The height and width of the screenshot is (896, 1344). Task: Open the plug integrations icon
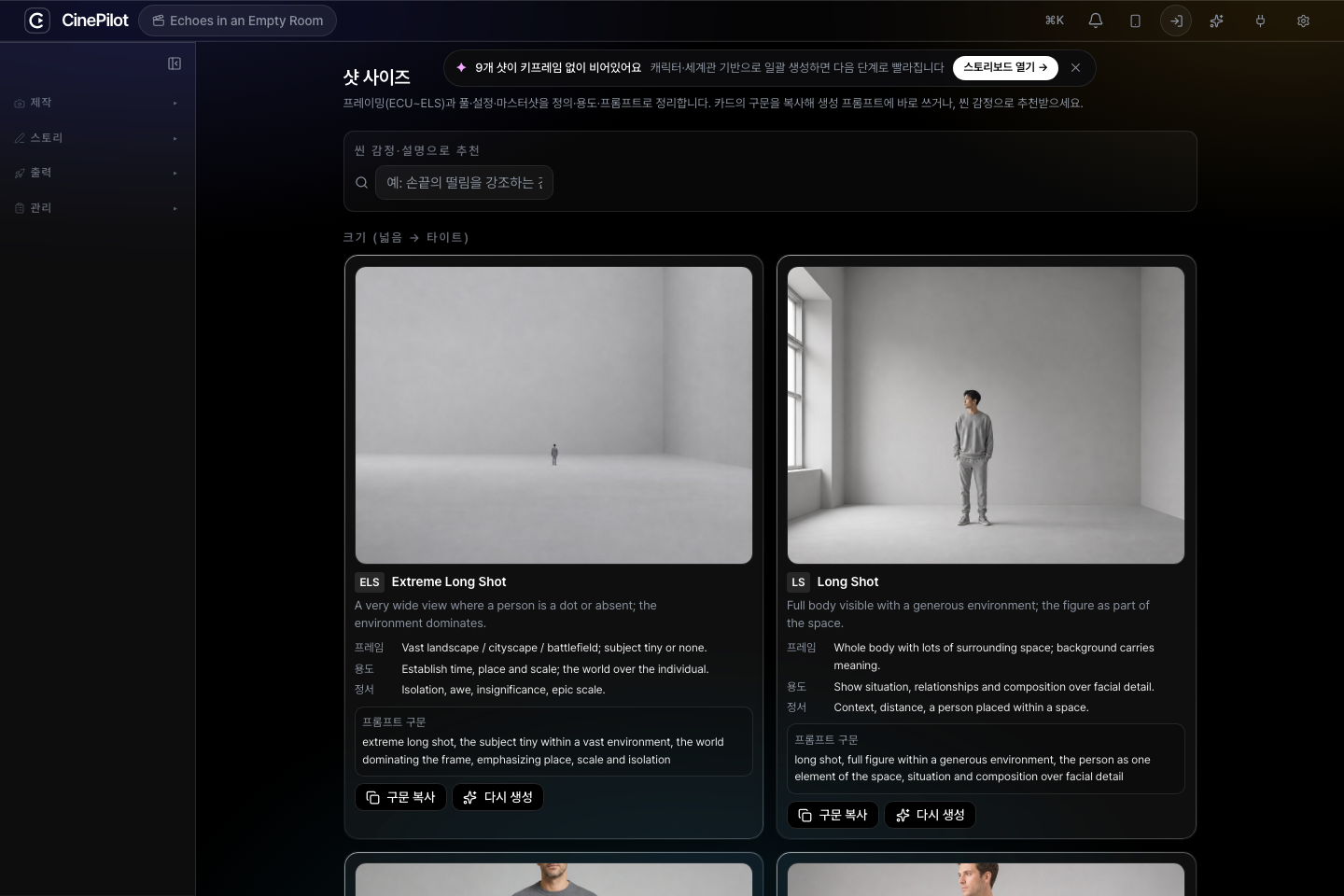1260,21
